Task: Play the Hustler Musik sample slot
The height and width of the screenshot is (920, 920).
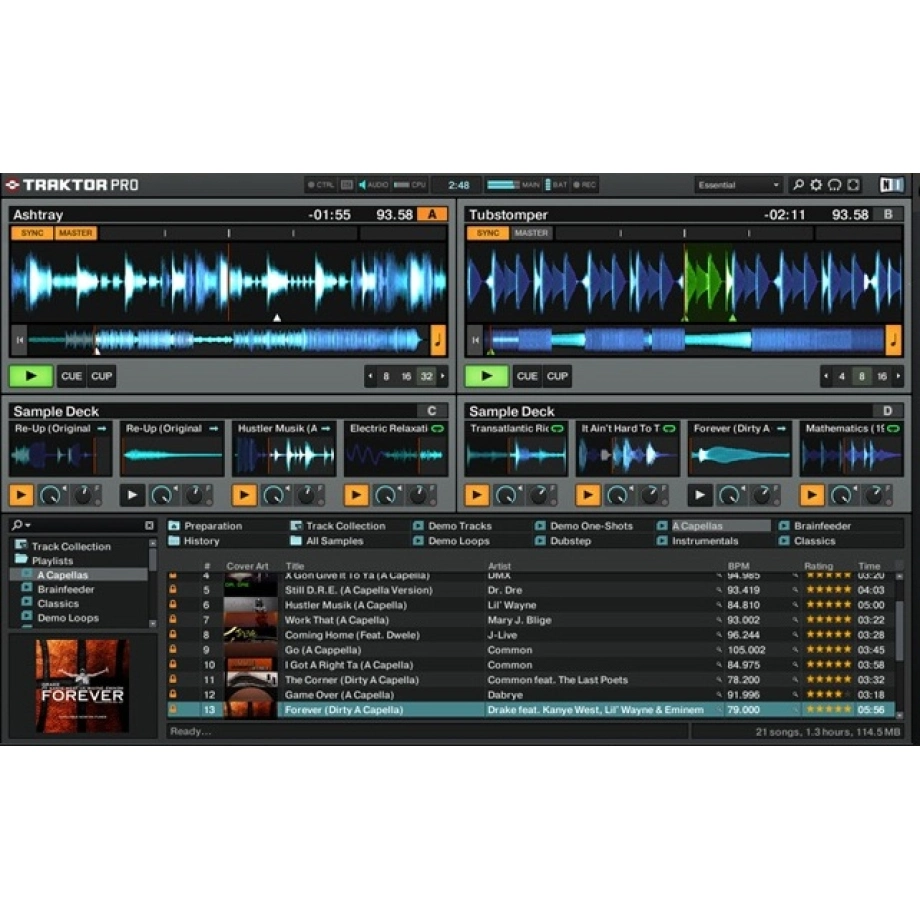Action: (244, 495)
